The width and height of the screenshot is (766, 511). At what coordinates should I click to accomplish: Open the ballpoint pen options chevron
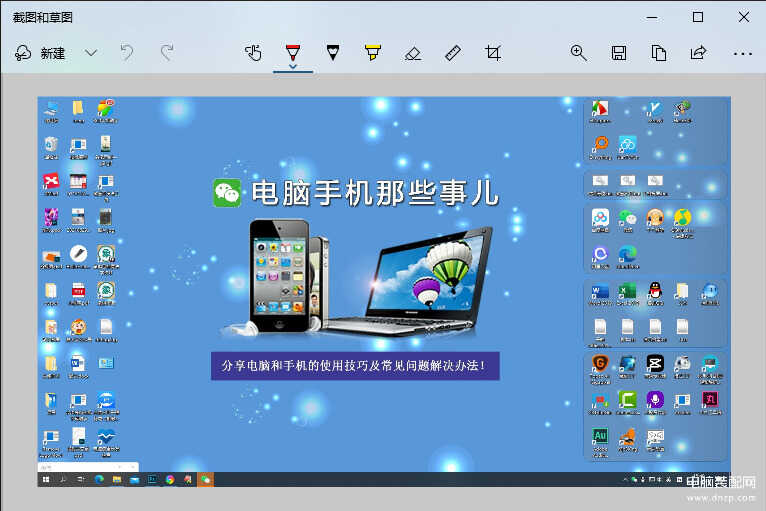coord(293,66)
